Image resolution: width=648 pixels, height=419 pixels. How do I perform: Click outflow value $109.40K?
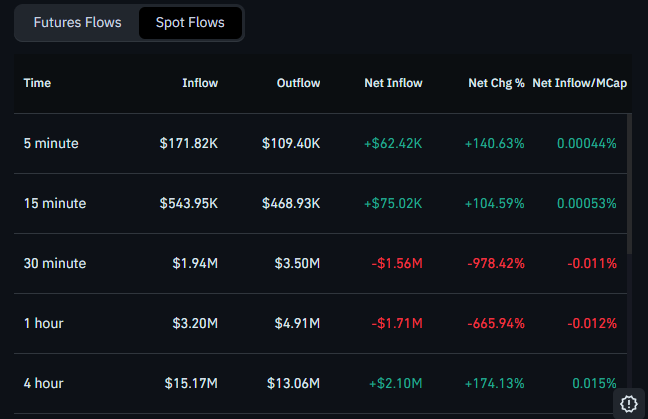pos(291,143)
